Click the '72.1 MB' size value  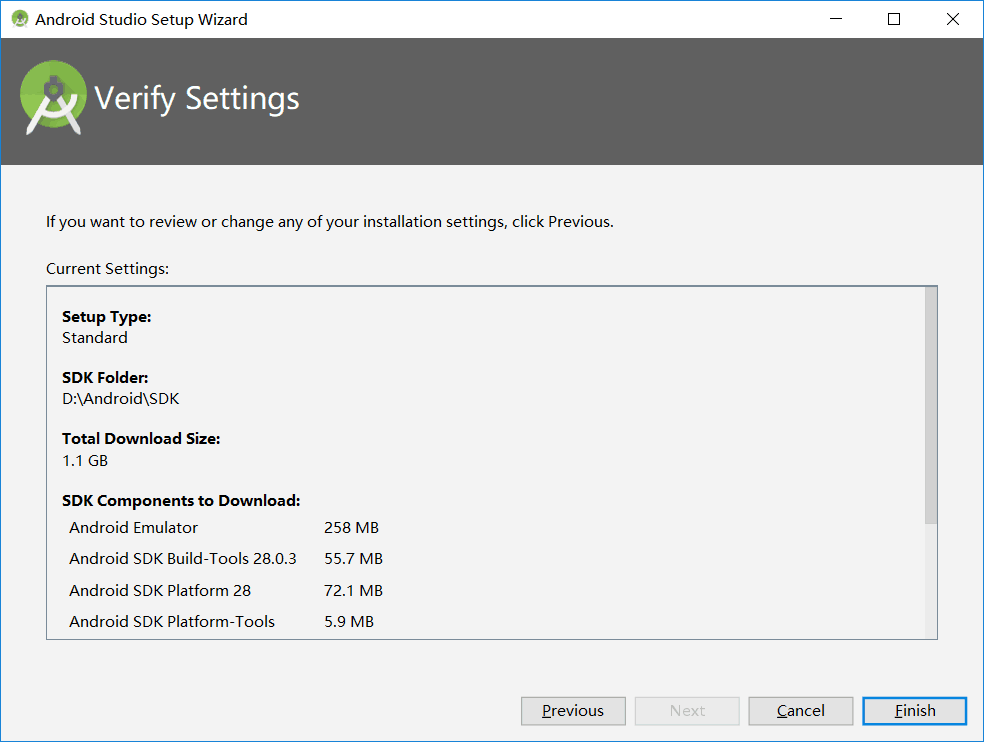[353, 590]
